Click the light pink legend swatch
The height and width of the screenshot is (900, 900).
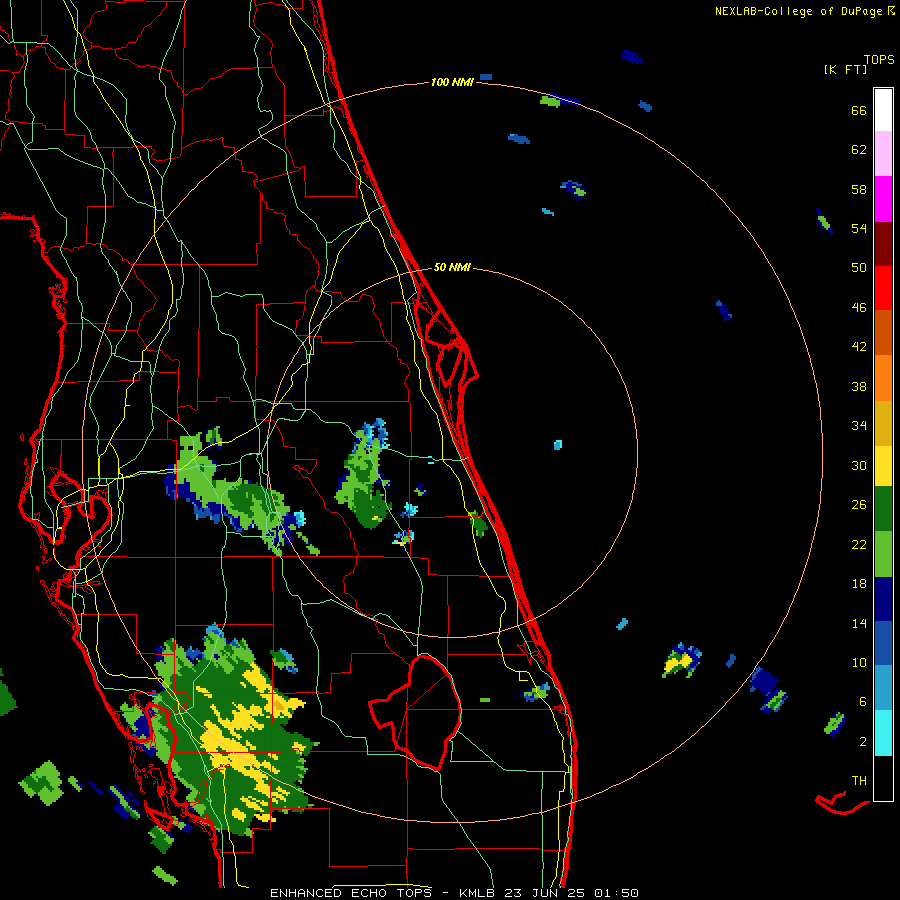883,154
